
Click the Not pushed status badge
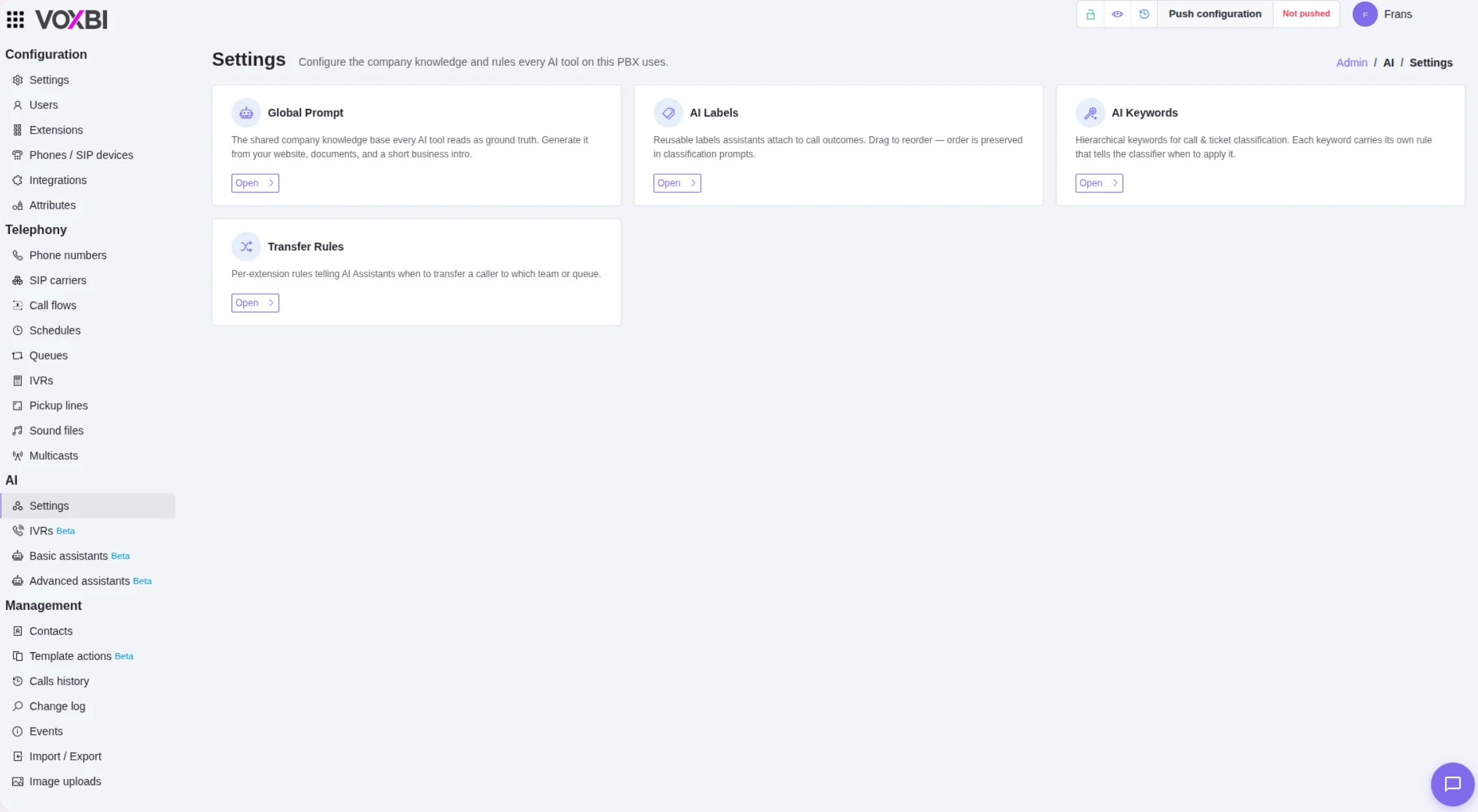coord(1306,14)
